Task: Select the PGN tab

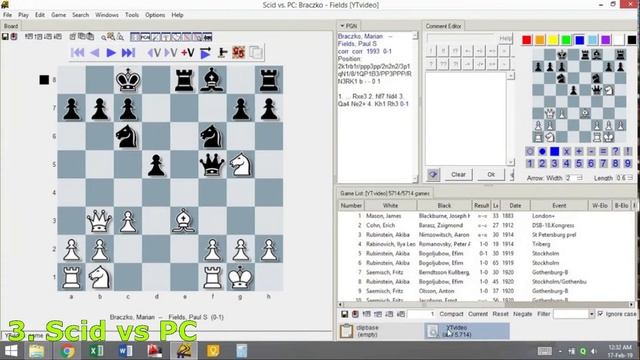Action: coord(348,26)
